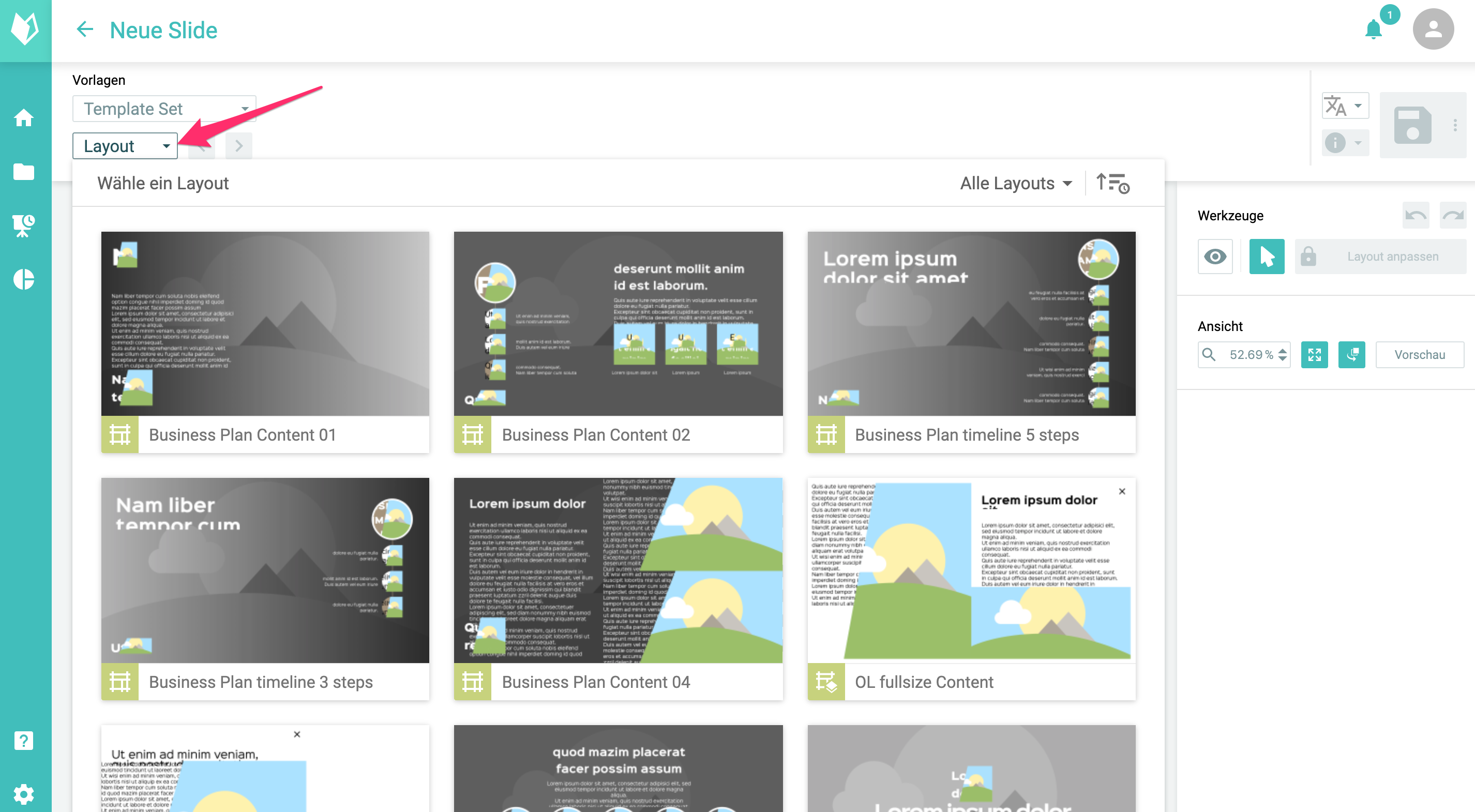This screenshot has width=1475, height=812.
Task: Click the next chevron button beside Layout
Action: (239, 146)
